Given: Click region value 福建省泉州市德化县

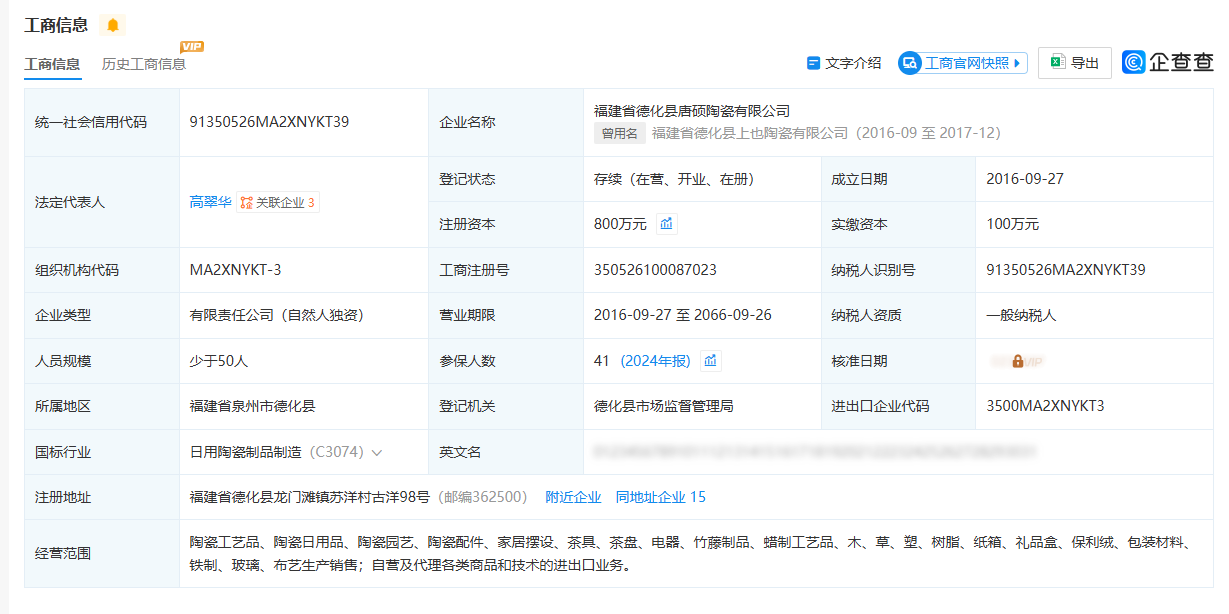Looking at the screenshot, I should (x=253, y=406).
